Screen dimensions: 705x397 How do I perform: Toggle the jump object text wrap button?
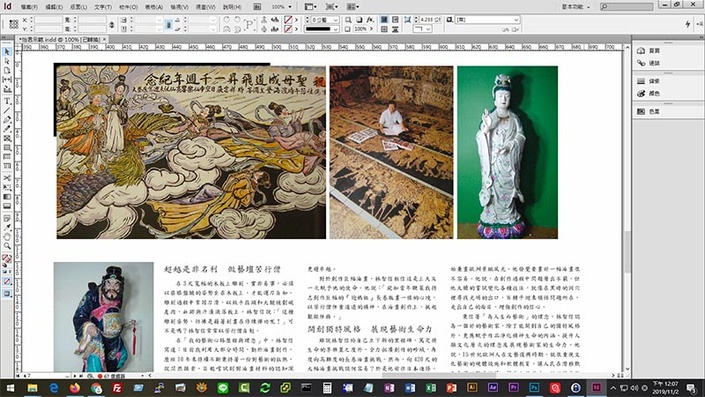click(x=395, y=29)
